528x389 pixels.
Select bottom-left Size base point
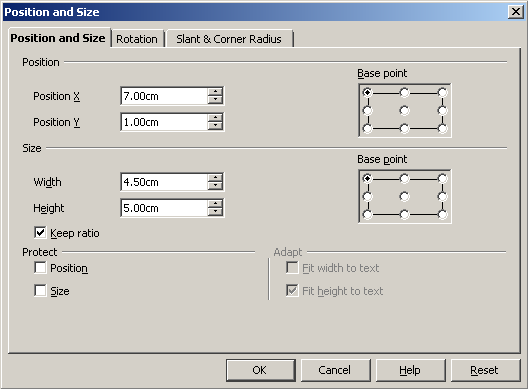[367, 214]
